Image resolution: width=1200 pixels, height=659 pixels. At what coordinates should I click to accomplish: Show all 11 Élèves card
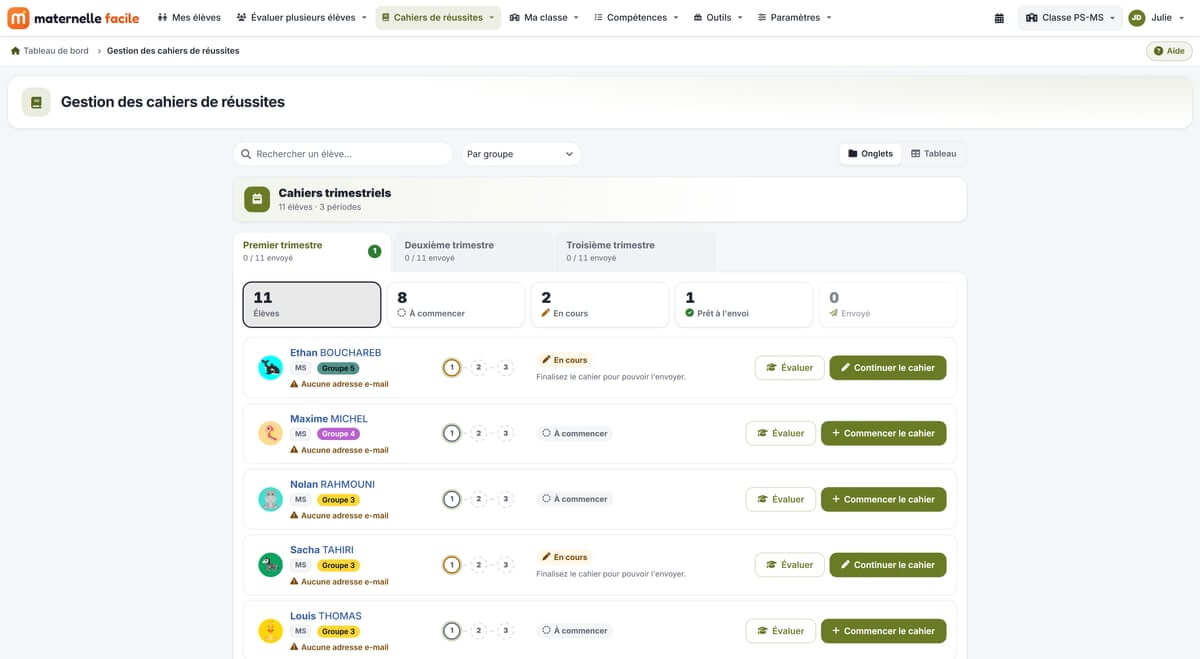[x=312, y=304]
